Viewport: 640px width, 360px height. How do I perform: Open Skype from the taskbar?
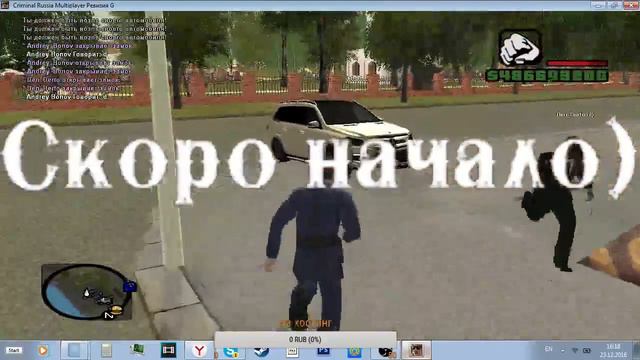tap(231, 352)
